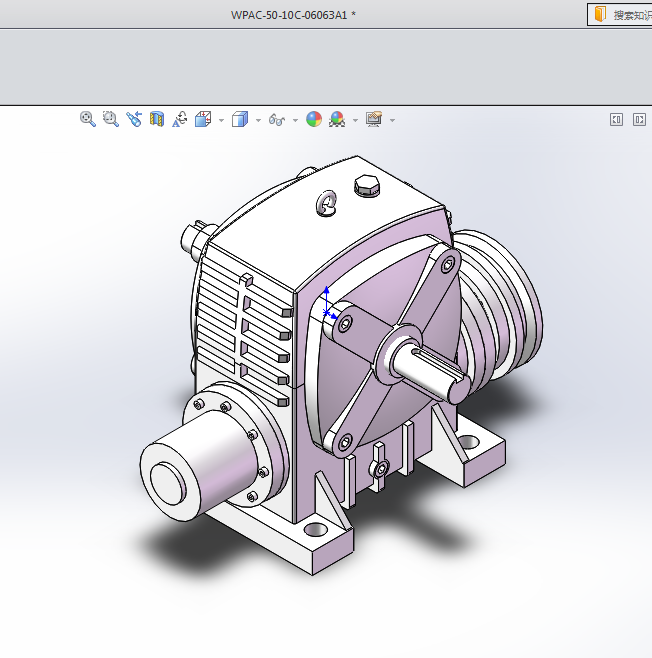
Task: Open the View Settings monitor icon
Action: click(374, 119)
